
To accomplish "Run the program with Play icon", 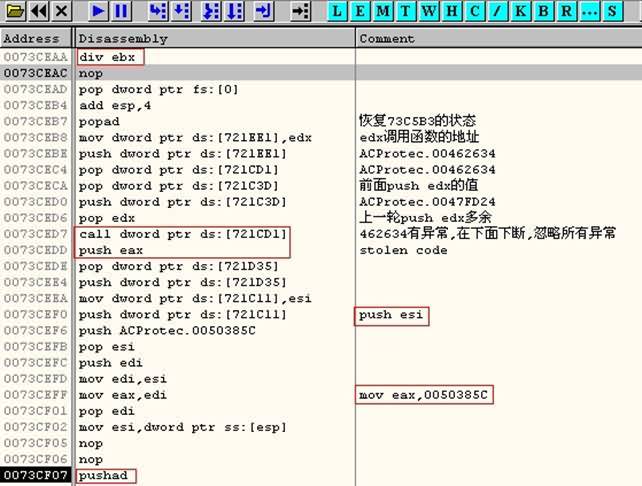I will (97, 11).
